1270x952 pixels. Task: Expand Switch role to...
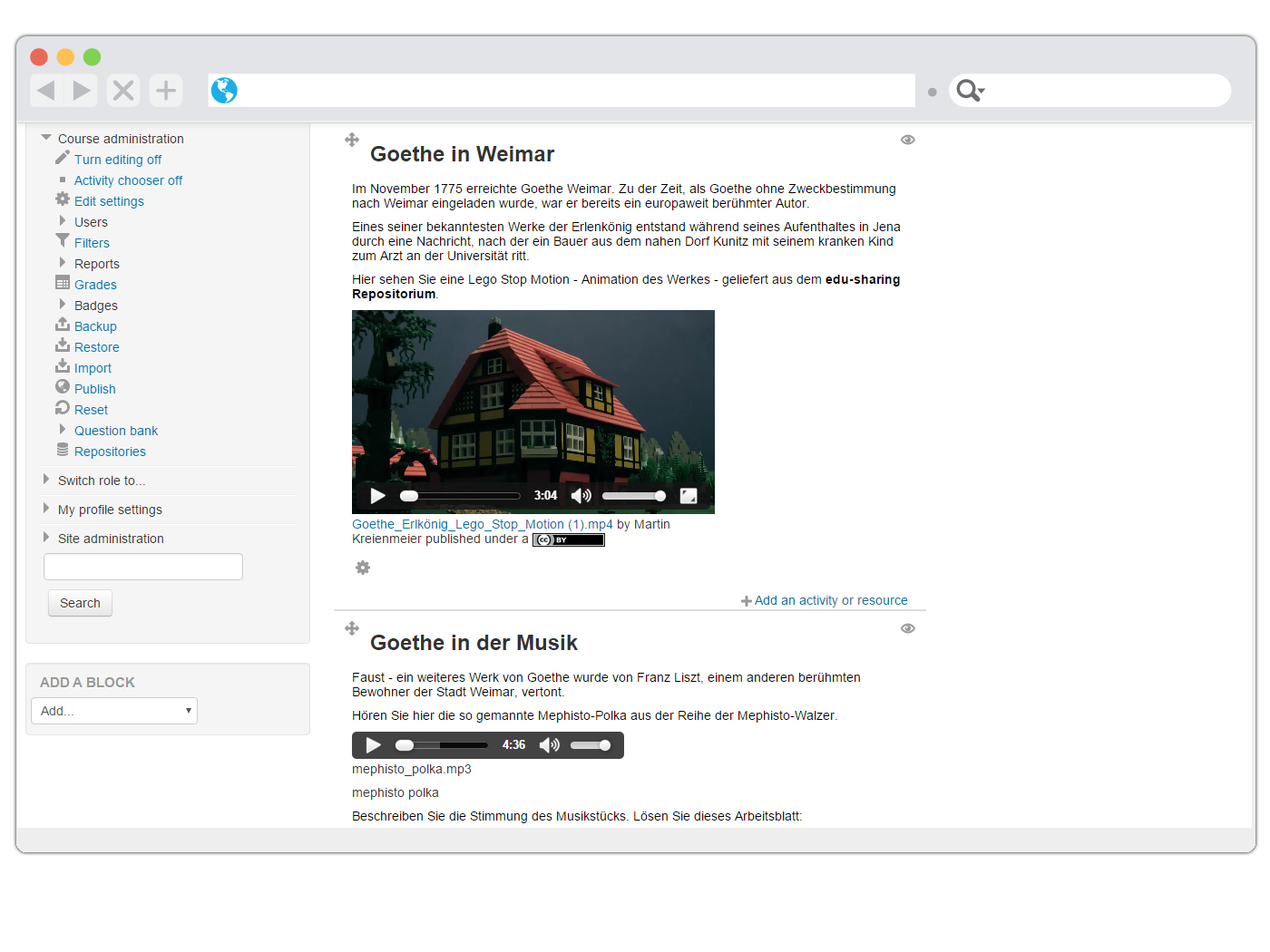coord(46,480)
